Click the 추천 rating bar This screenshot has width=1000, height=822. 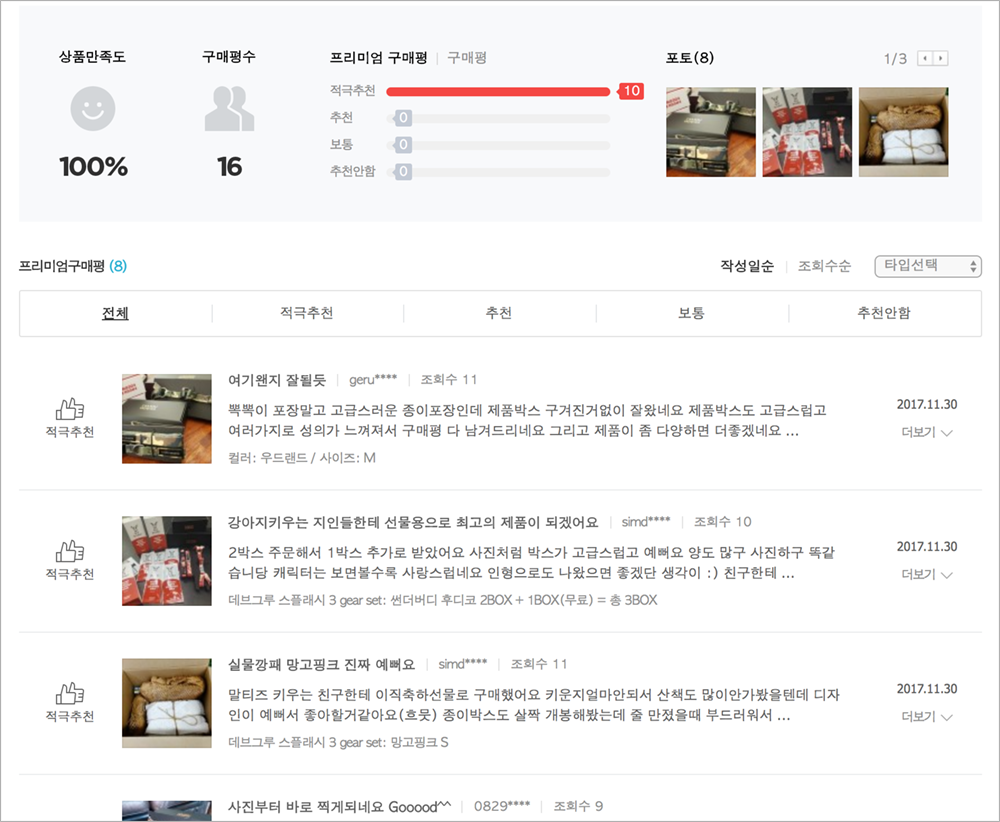point(498,119)
